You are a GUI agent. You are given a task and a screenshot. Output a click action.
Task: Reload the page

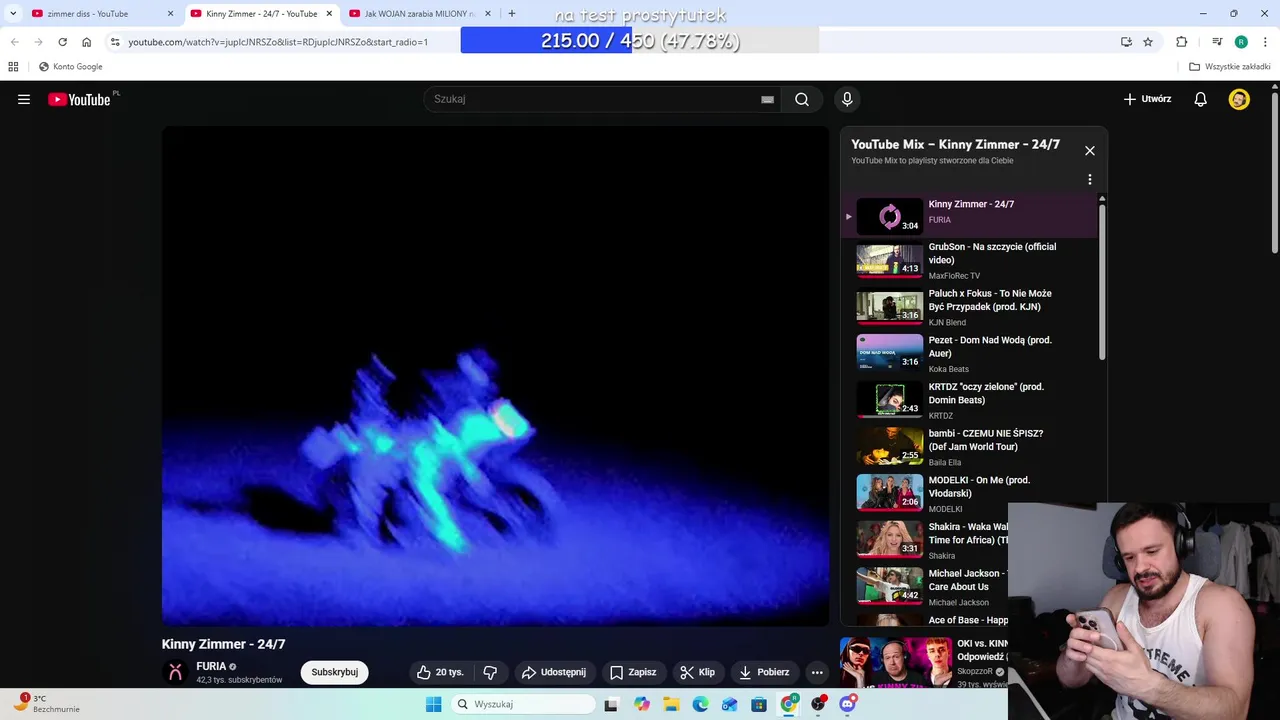tap(62, 42)
